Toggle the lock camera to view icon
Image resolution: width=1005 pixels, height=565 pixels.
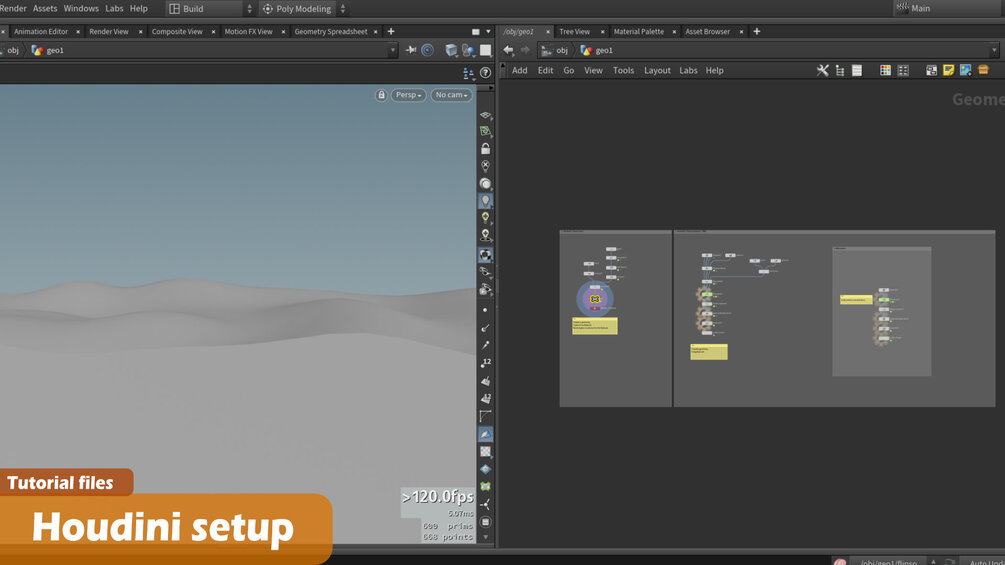coord(381,95)
